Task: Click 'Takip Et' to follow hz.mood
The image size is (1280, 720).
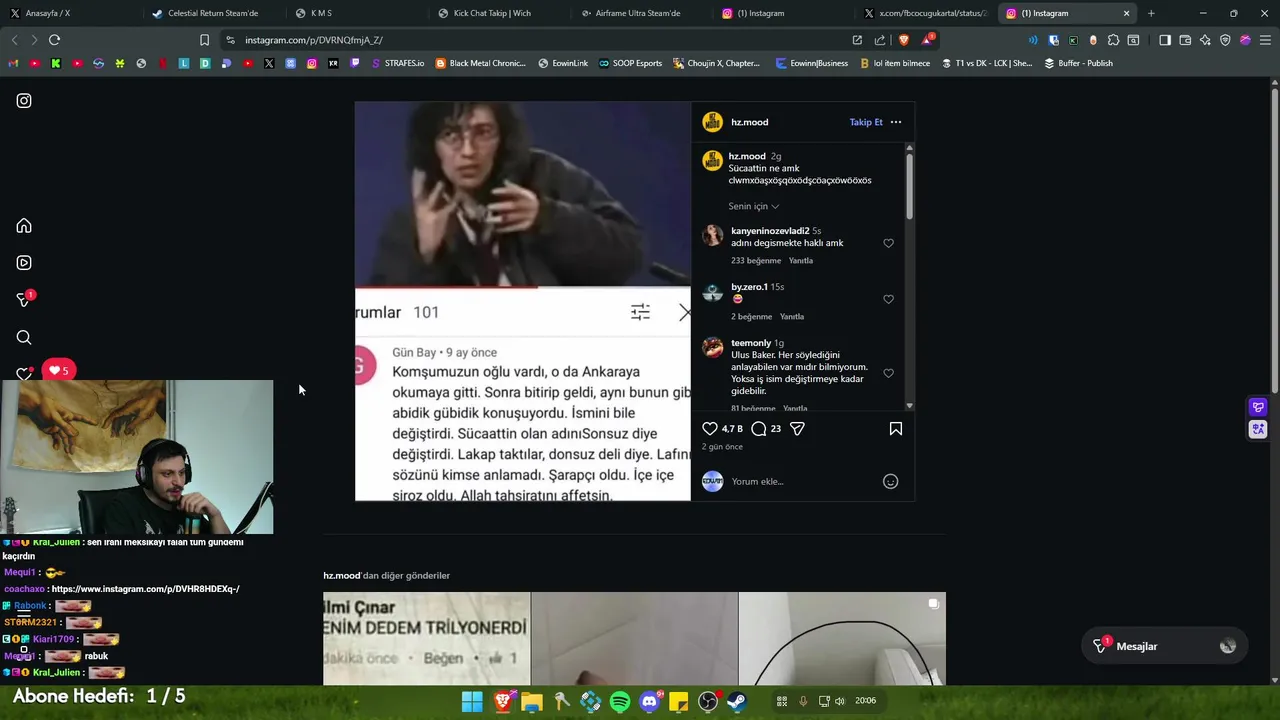Action: (x=866, y=122)
